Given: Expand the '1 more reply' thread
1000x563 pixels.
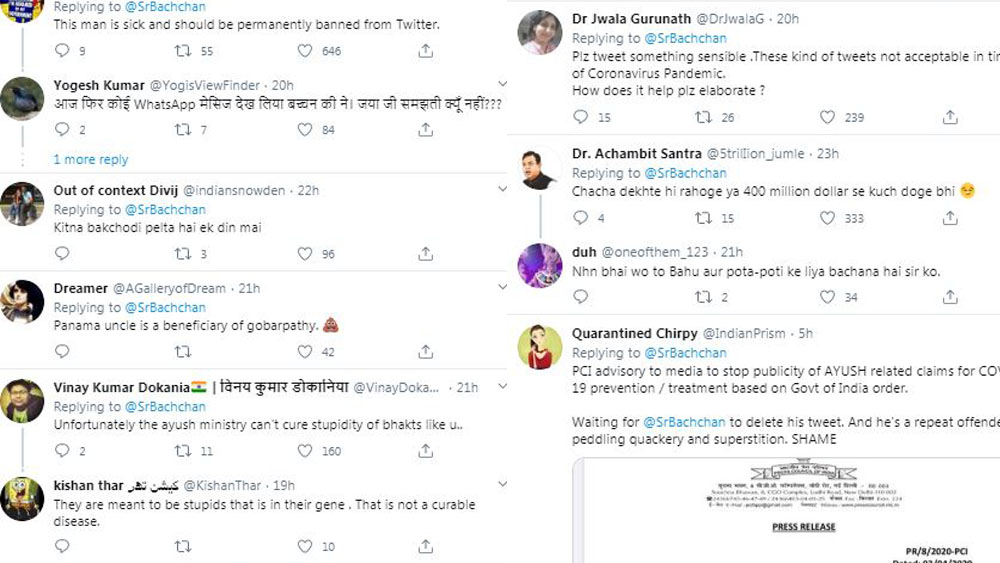Looking at the screenshot, I should coord(91,159).
